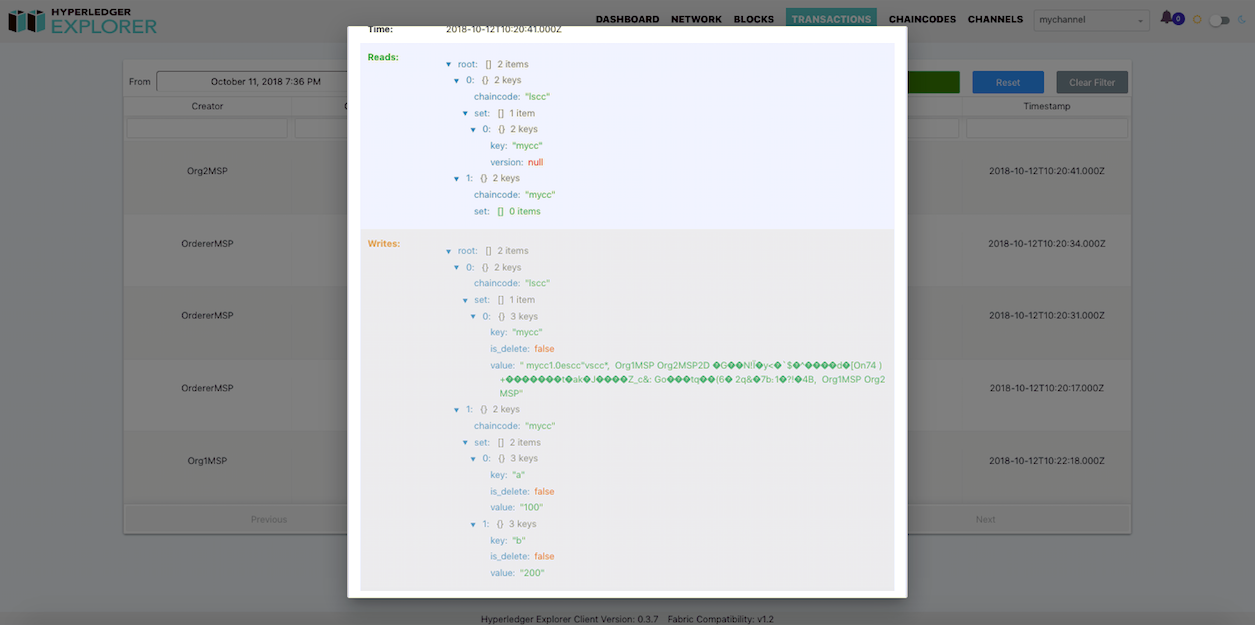
Task: Click the dark mode moon icon
Action: (1242, 19)
